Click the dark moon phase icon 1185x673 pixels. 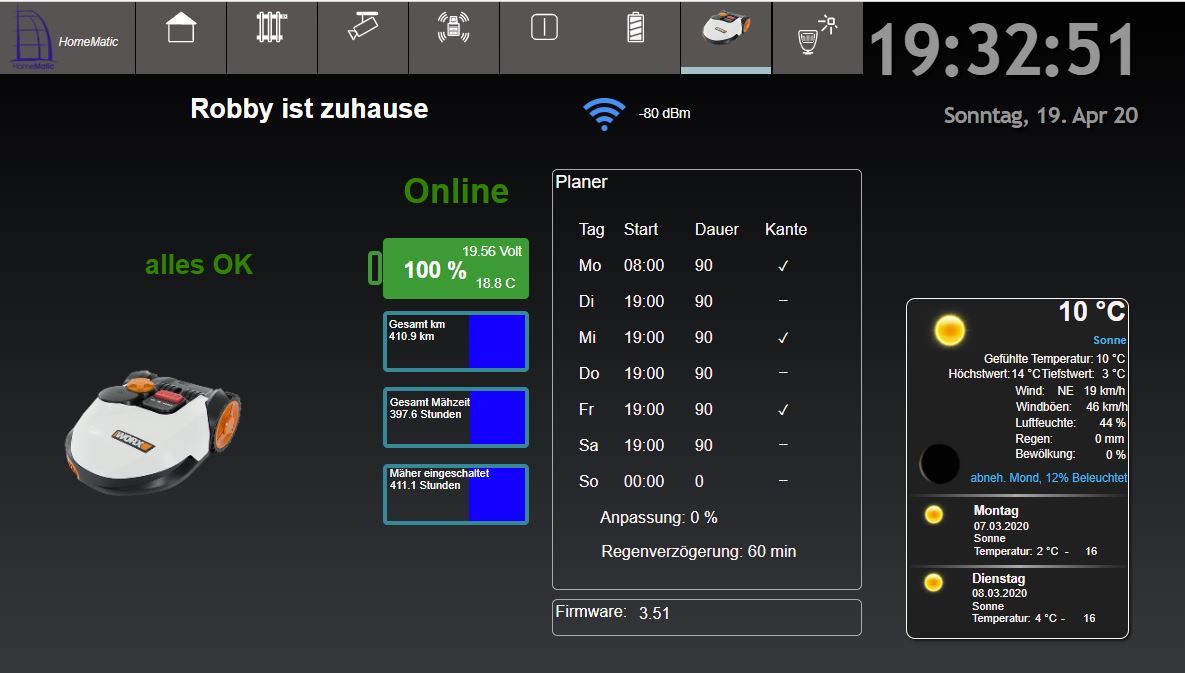(939, 464)
